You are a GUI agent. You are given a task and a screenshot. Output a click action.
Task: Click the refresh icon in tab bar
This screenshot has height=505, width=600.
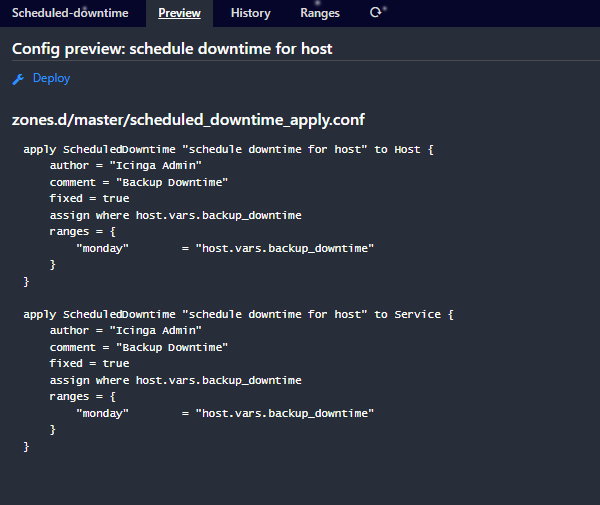375,13
